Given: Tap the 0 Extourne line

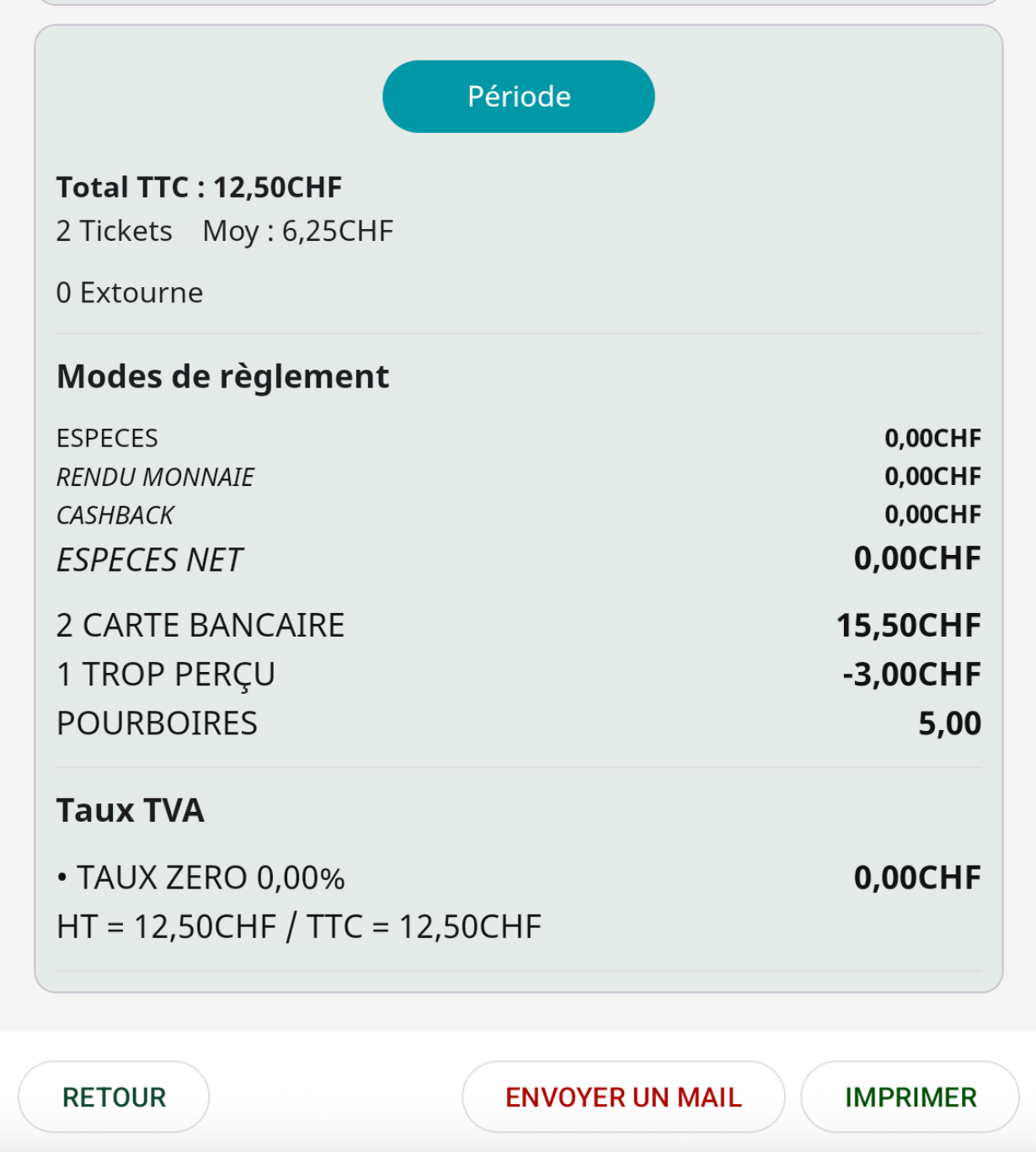Looking at the screenshot, I should click(x=130, y=292).
